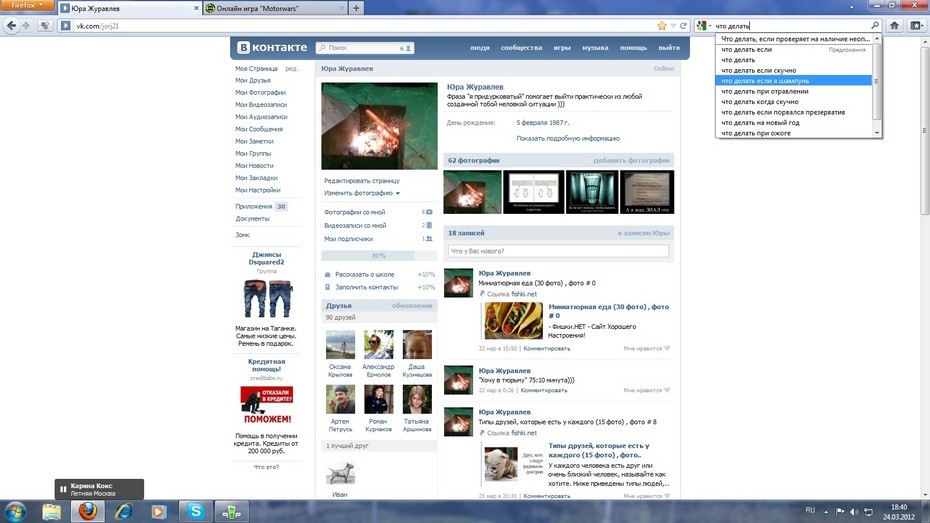Screen dimensions: 930x523
Task: Click Заполнить контакты
Action: tap(367, 288)
